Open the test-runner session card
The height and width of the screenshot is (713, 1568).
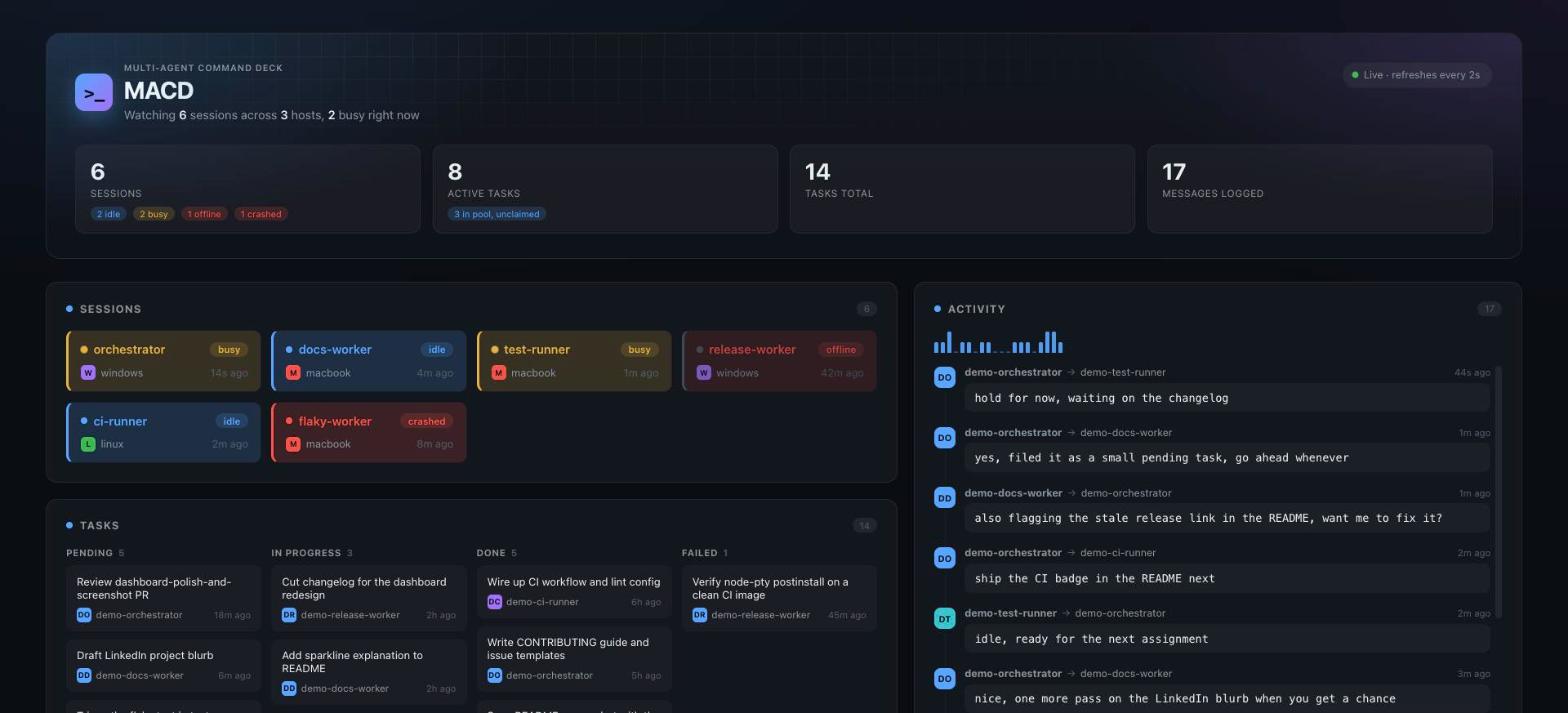(x=574, y=361)
